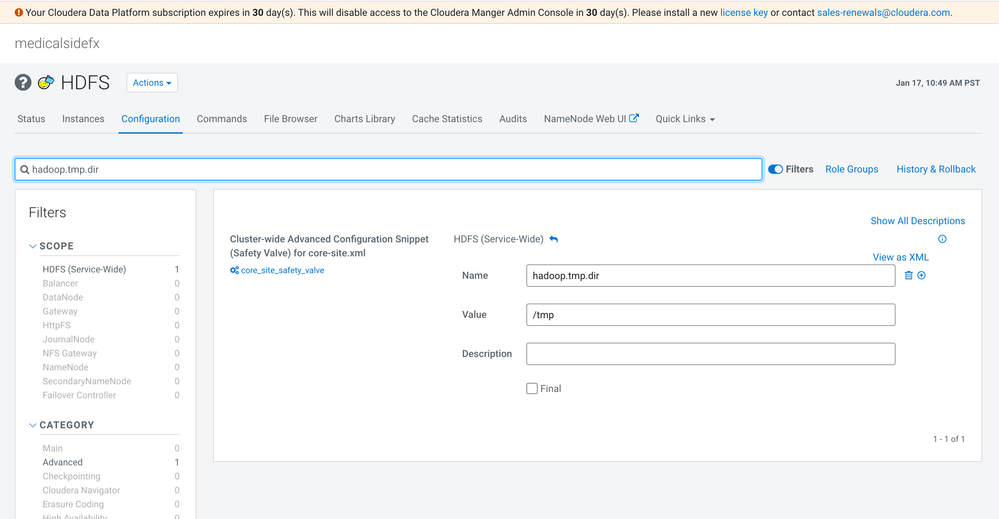Filter by HDFS (Service-Wide) scope
The height and width of the screenshot is (519, 999).
pyautogui.click(x=84, y=269)
